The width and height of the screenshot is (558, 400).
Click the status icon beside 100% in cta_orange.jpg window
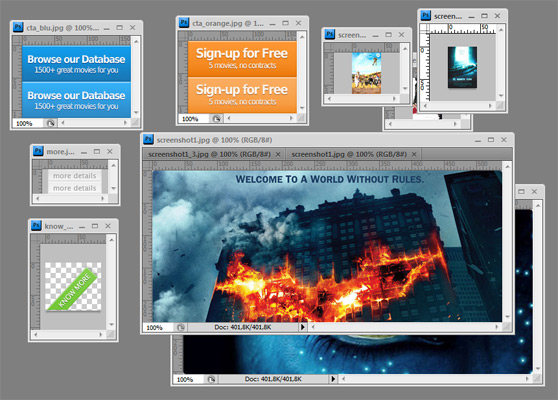[x=216, y=119]
